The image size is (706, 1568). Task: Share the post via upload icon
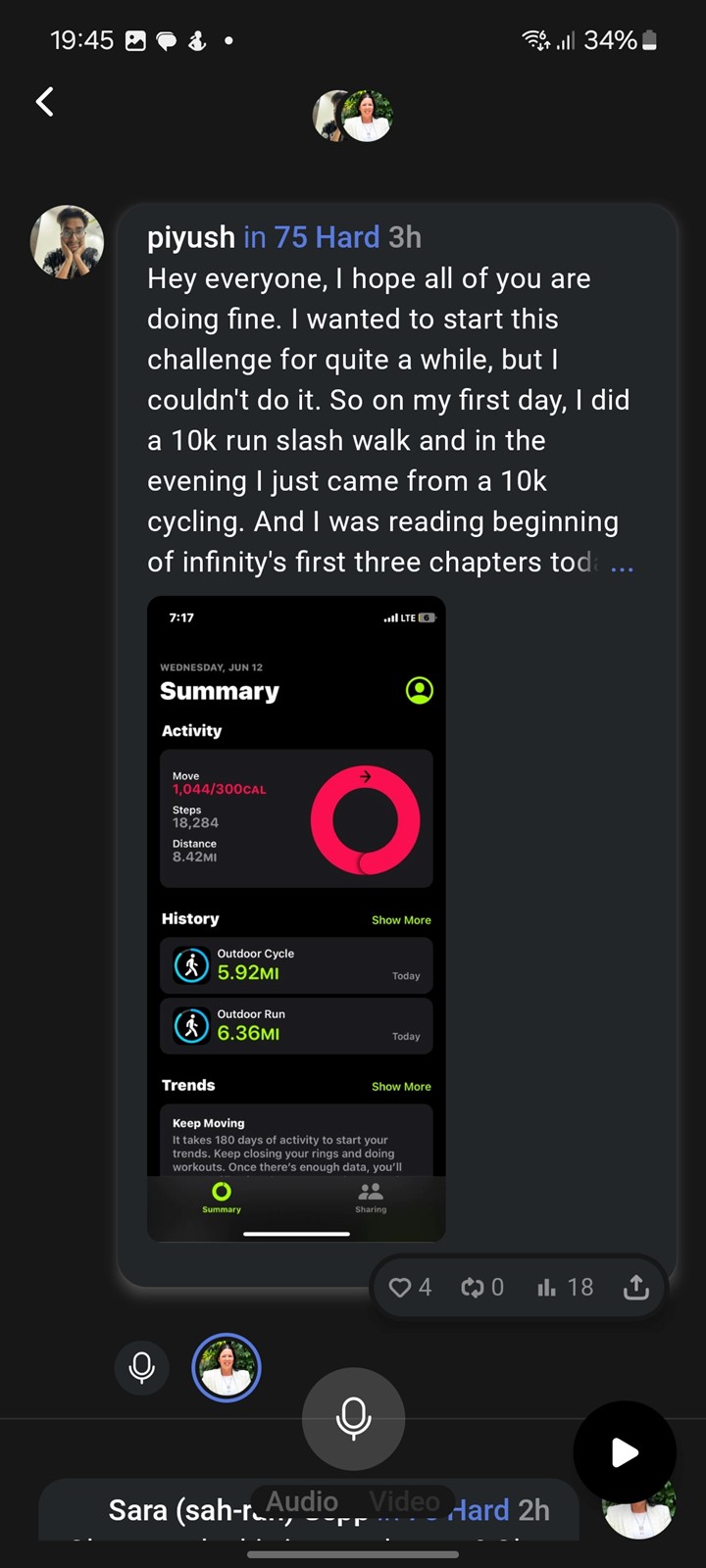[x=636, y=1287]
